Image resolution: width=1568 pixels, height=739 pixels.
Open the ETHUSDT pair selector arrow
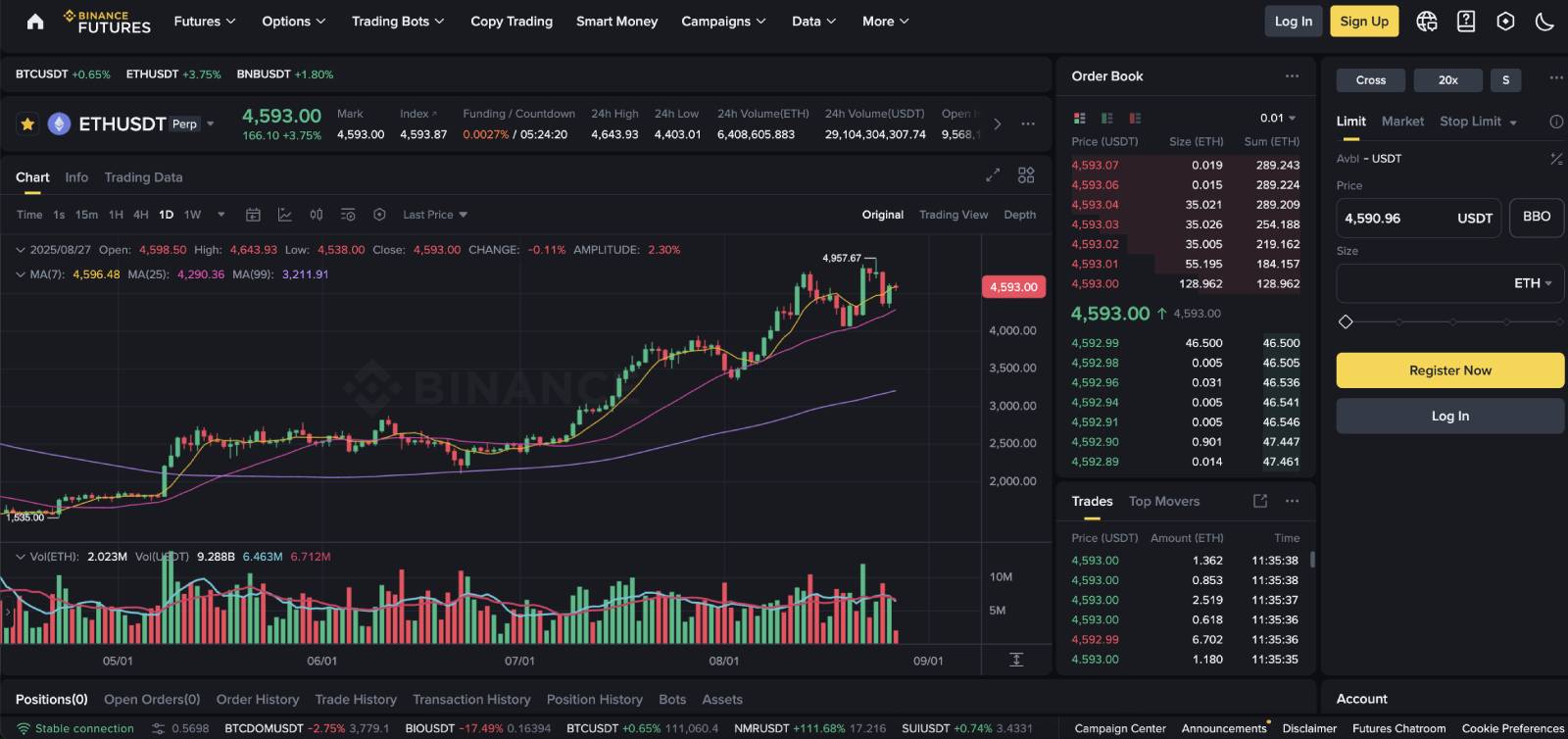pos(210,124)
